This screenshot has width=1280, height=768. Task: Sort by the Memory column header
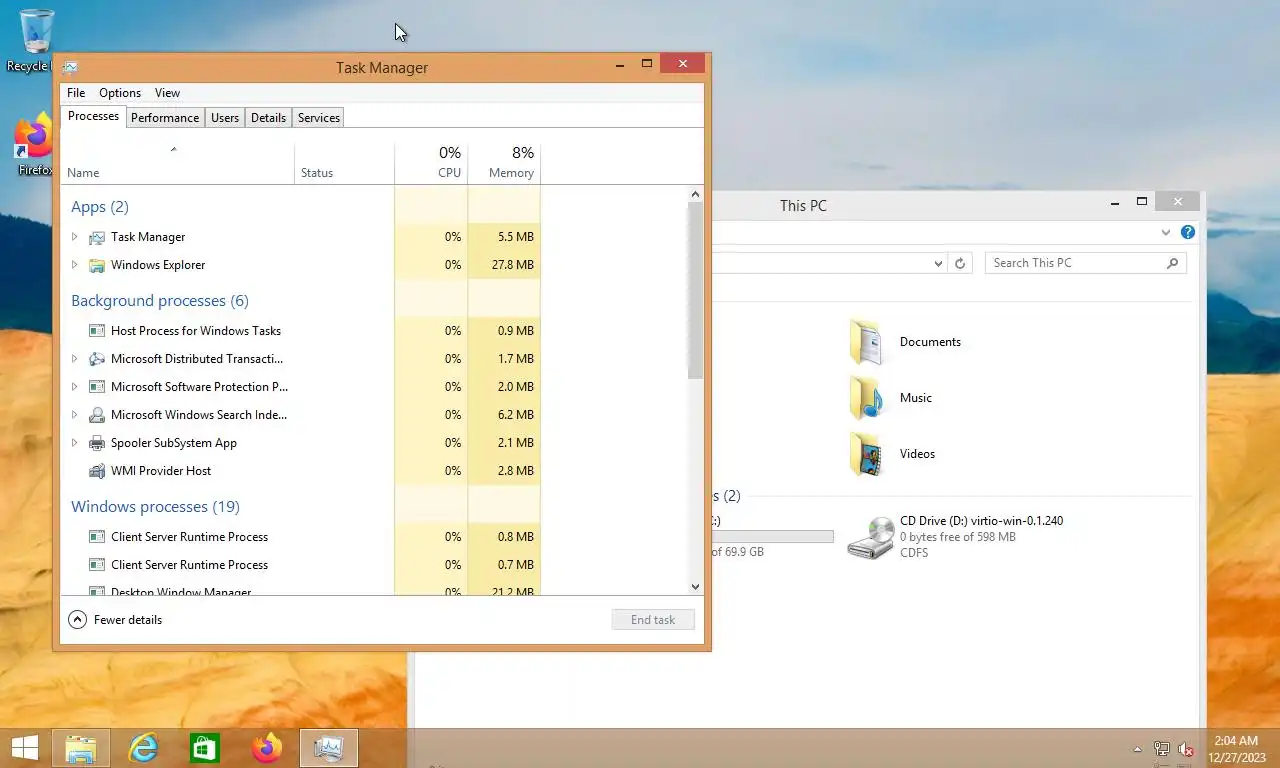(504, 163)
